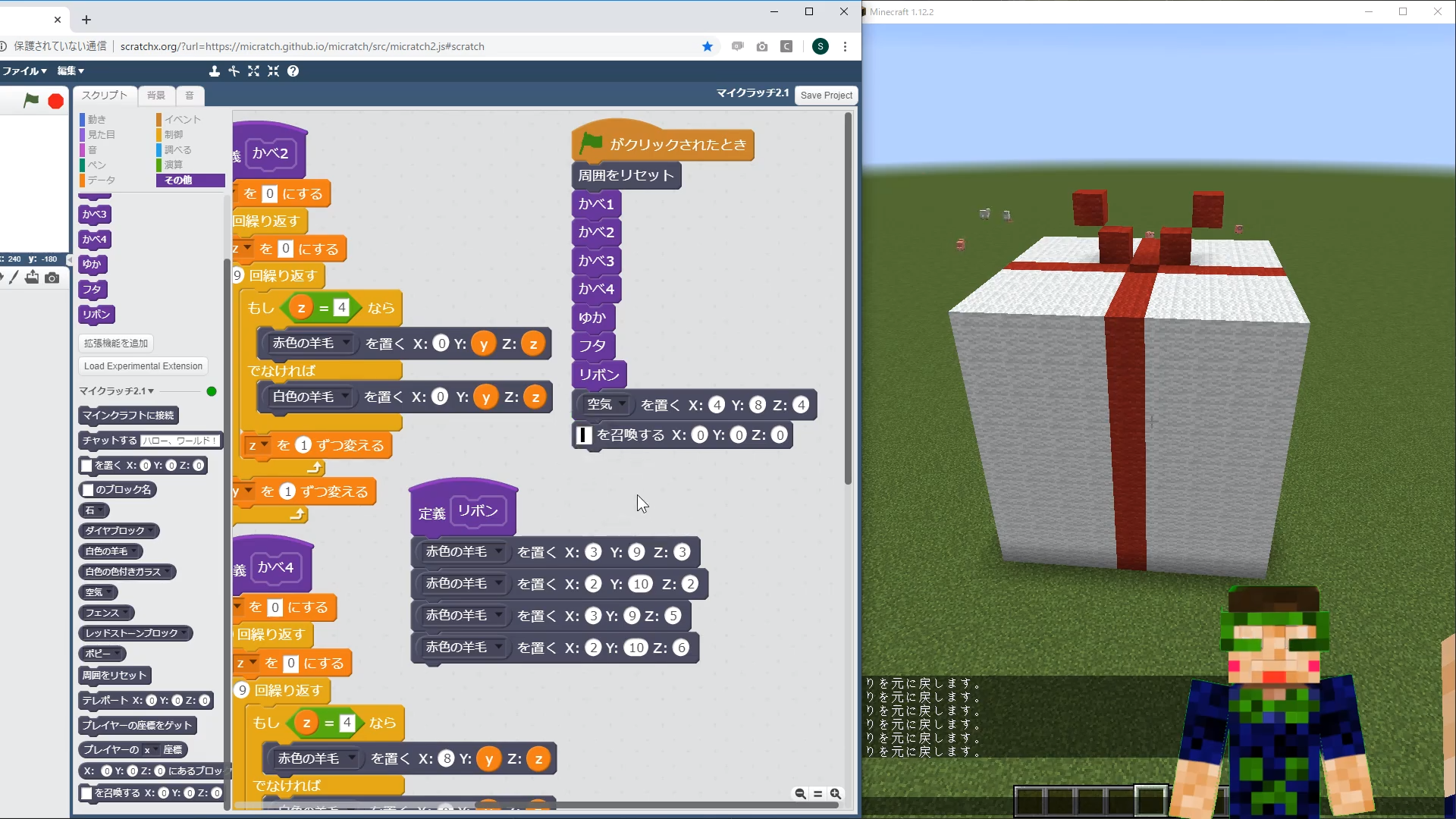Click the shrink sprite tool icon
The width and height of the screenshot is (1456, 819).
[x=274, y=71]
